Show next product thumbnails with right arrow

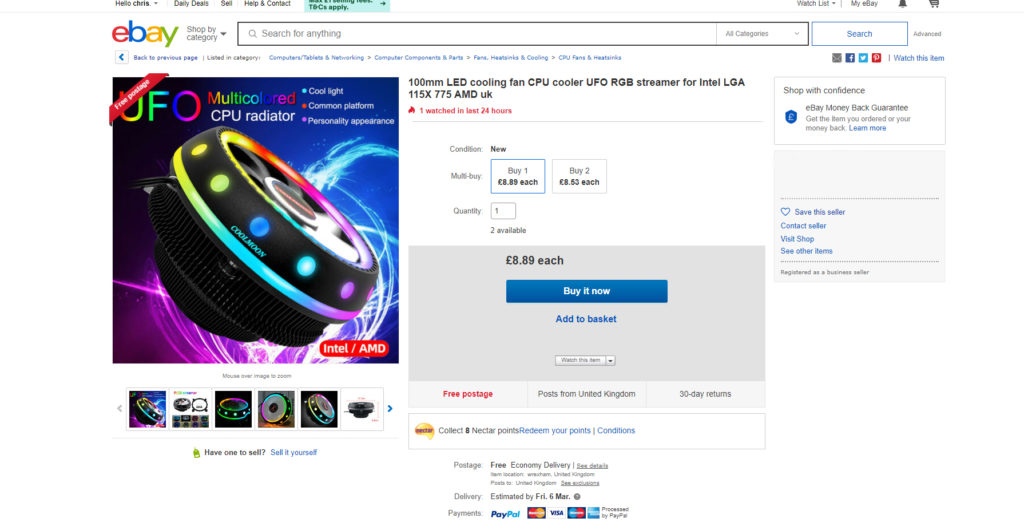pyautogui.click(x=390, y=409)
